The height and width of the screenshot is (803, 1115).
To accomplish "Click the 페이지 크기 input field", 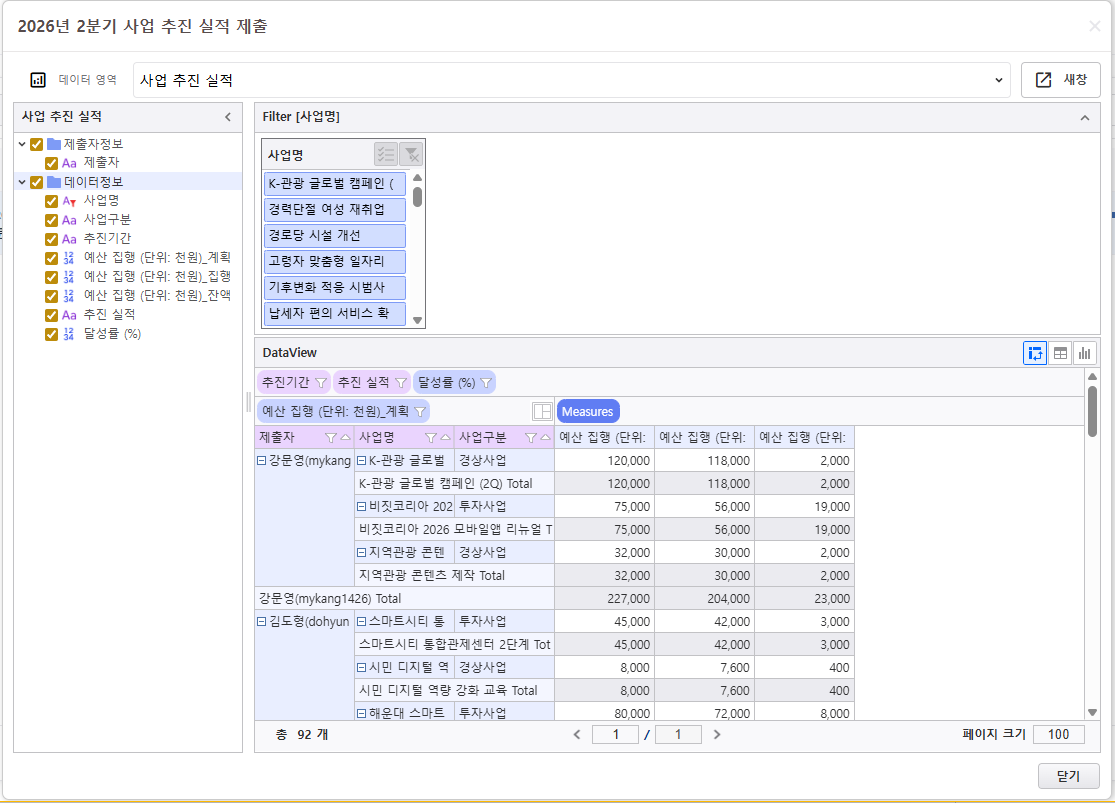I will click(1059, 735).
